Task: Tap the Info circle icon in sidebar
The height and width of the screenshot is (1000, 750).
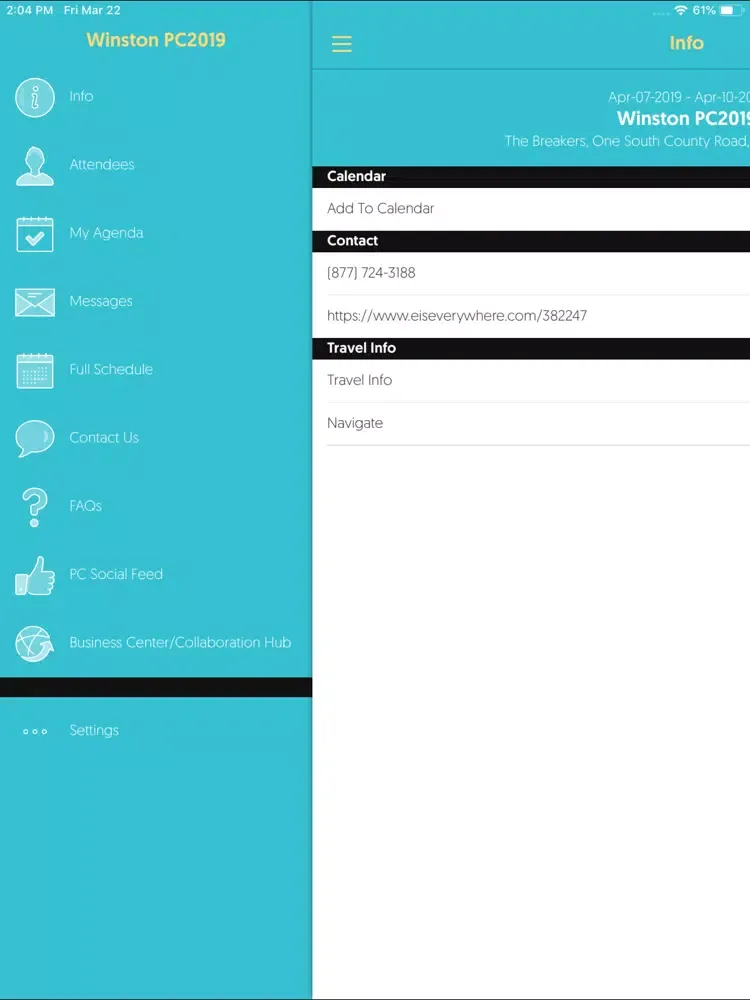Action: point(34,97)
